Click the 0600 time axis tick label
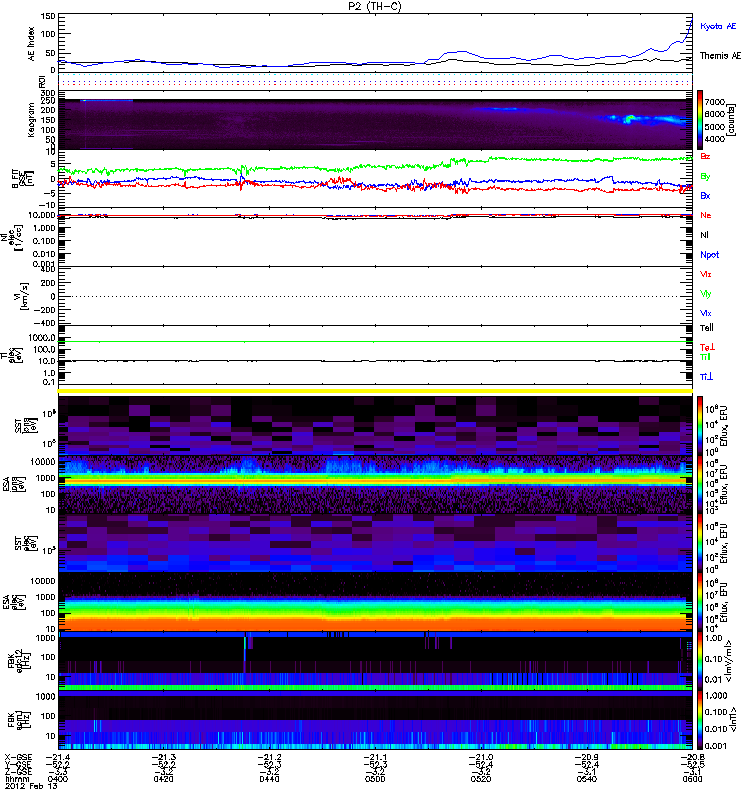This screenshot has height=800, width=750. tap(692, 779)
